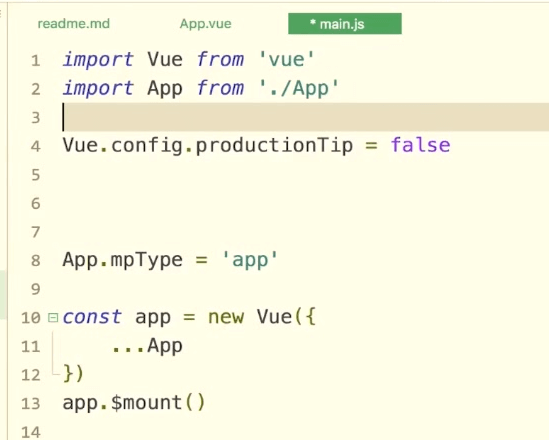The height and width of the screenshot is (440, 549).
Task: Place cursor in productionTip on line 4
Action: point(274,146)
